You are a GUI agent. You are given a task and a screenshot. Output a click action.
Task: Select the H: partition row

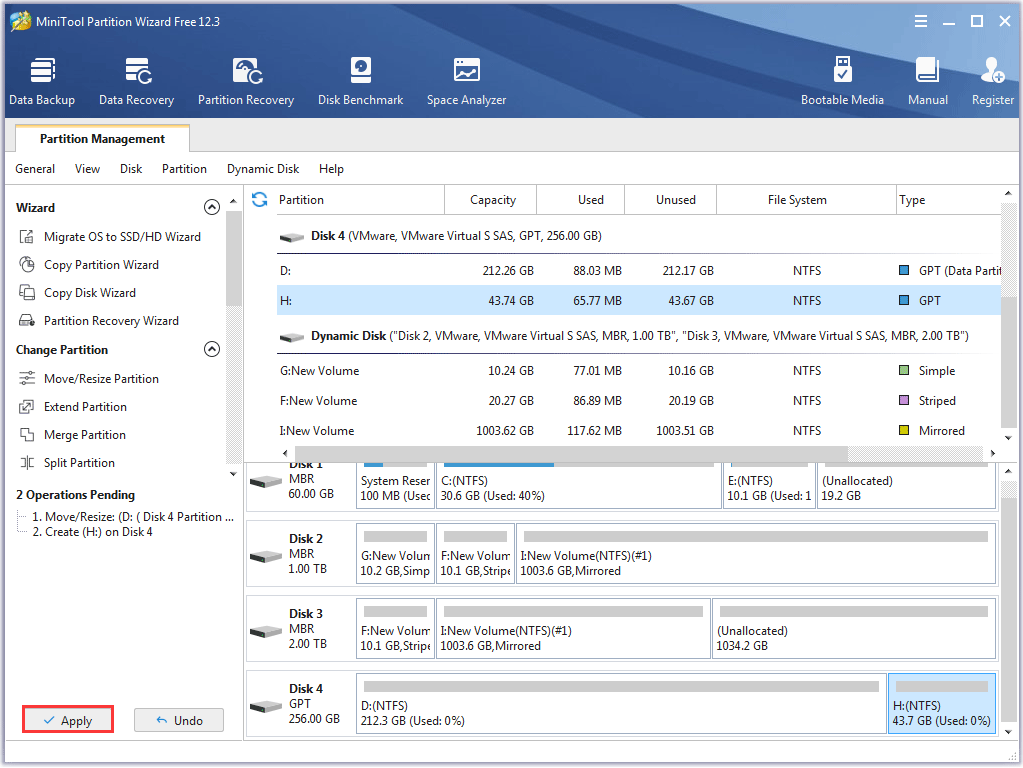coord(639,301)
